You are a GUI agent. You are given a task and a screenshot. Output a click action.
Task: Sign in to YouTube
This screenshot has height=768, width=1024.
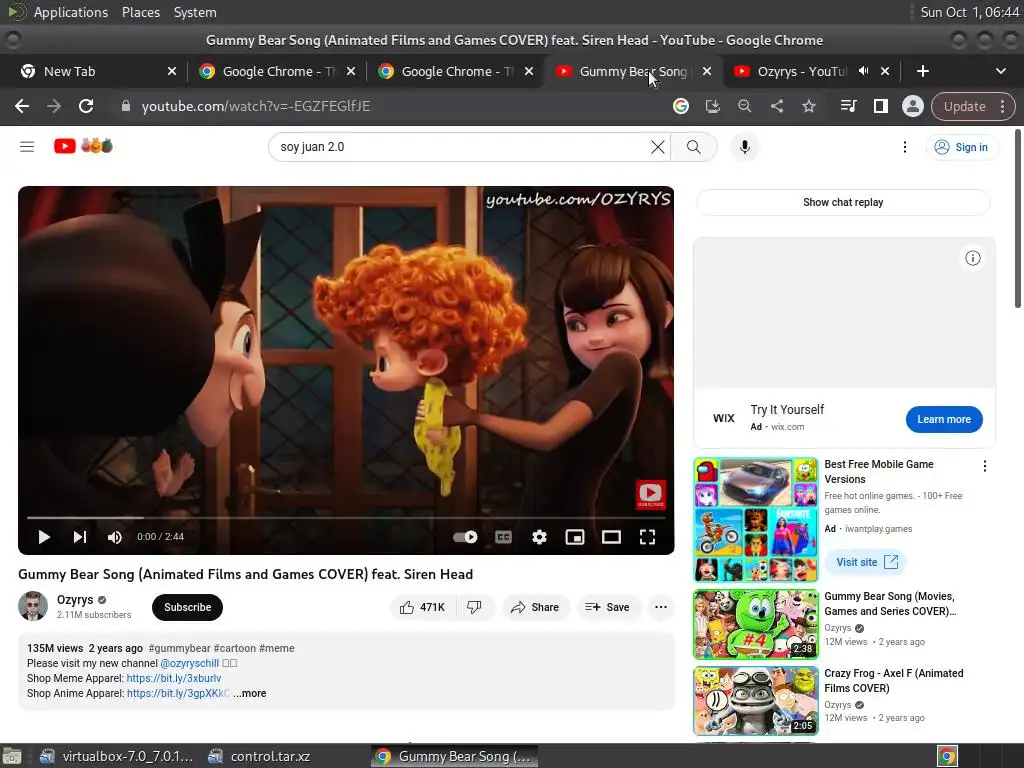tap(961, 147)
